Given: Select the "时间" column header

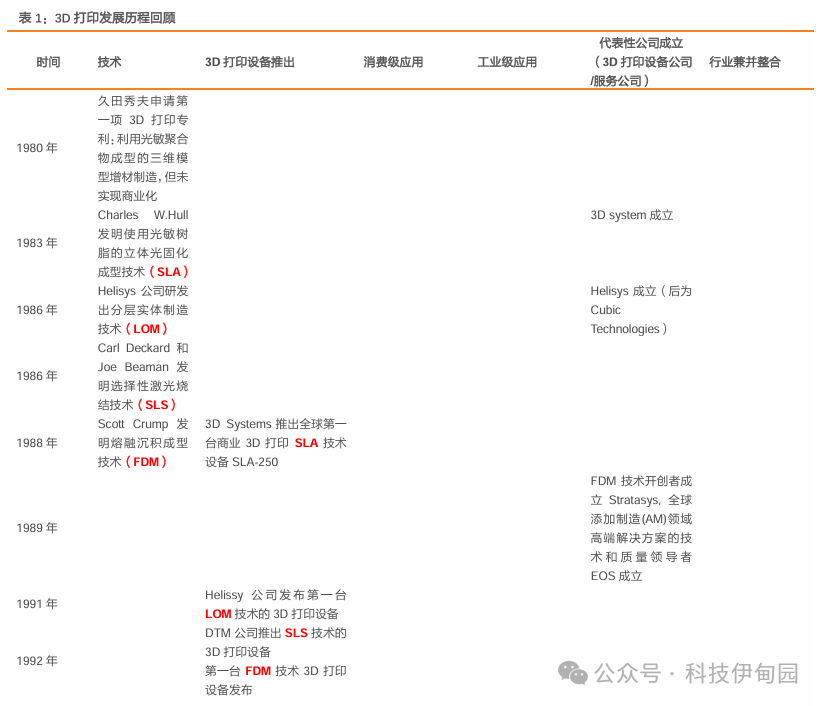Looking at the screenshot, I should click(48, 62).
